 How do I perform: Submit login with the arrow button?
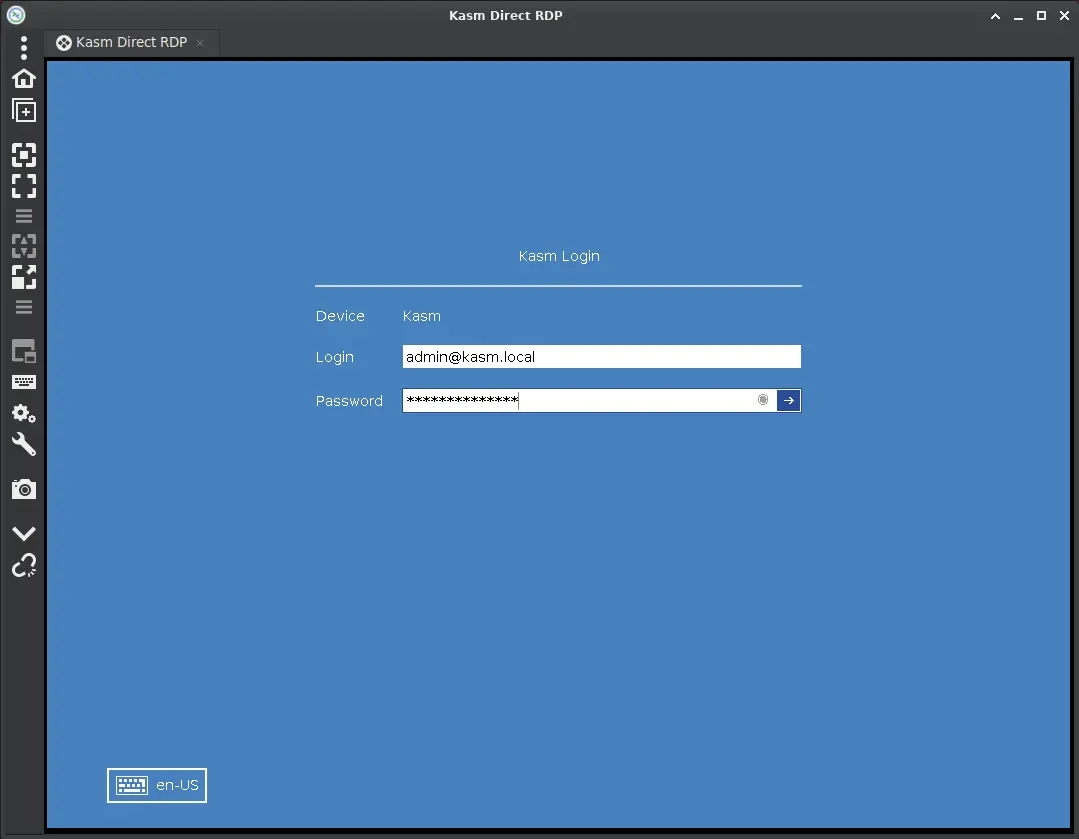tap(789, 401)
